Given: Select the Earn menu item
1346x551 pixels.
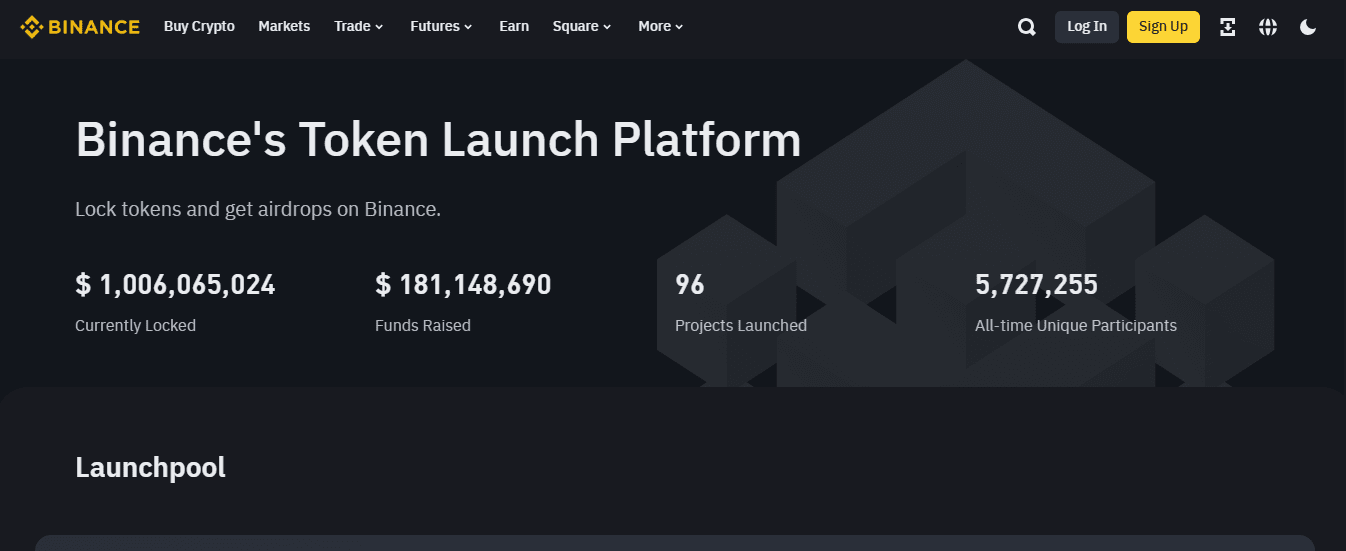Looking at the screenshot, I should pyautogui.click(x=514, y=27).
